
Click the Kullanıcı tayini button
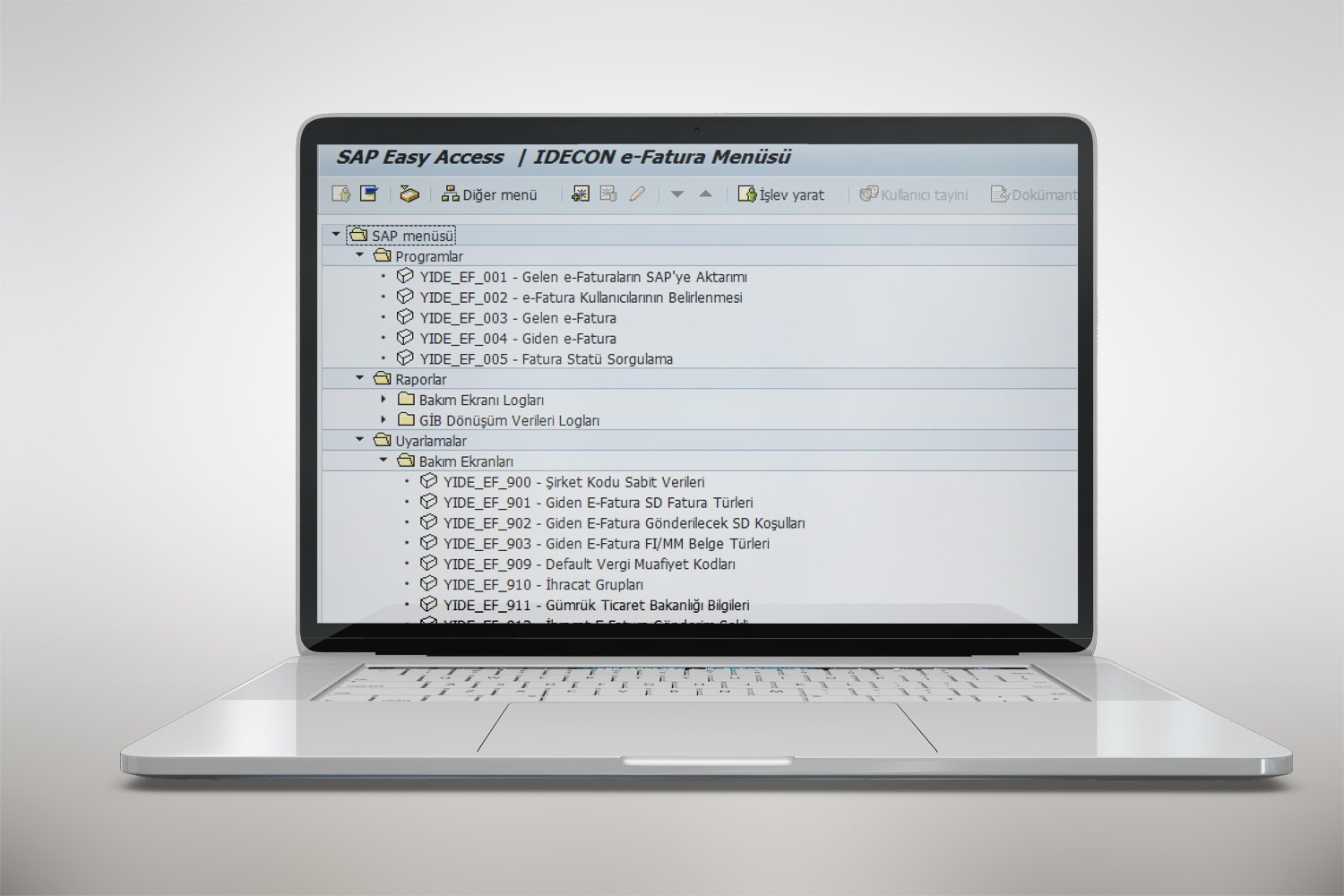pos(914,194)
